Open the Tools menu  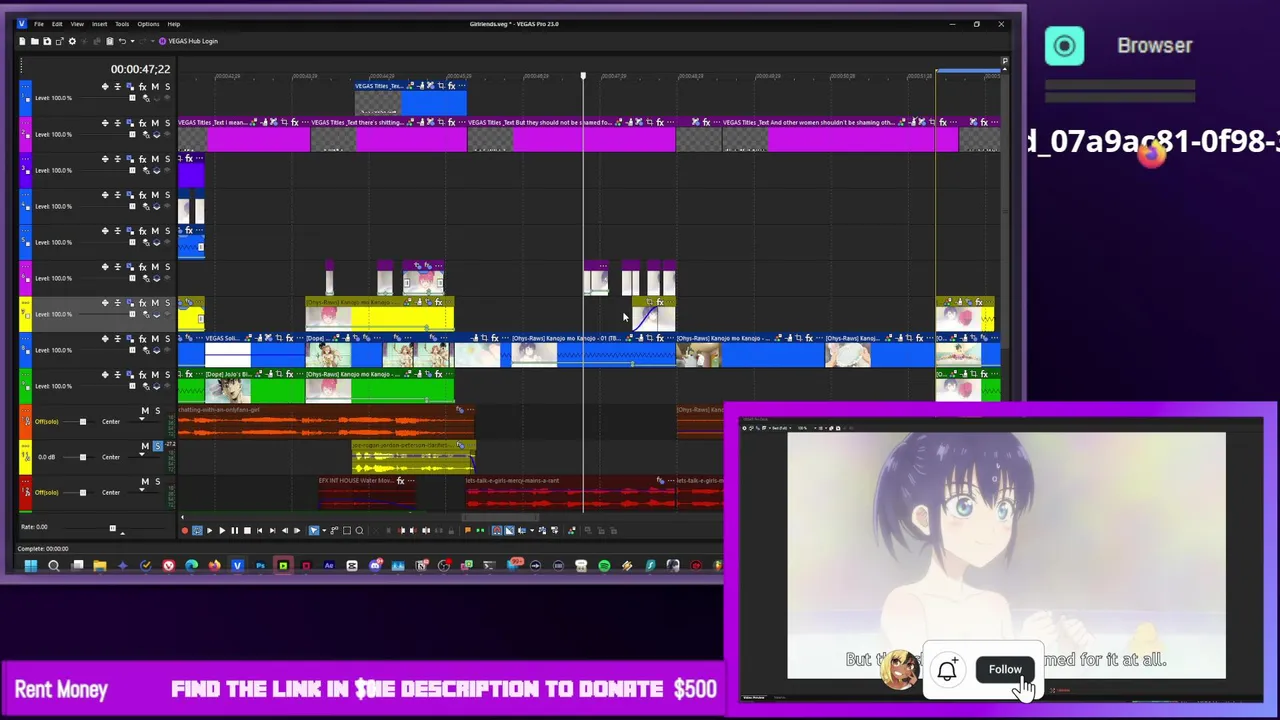point(122,24)
